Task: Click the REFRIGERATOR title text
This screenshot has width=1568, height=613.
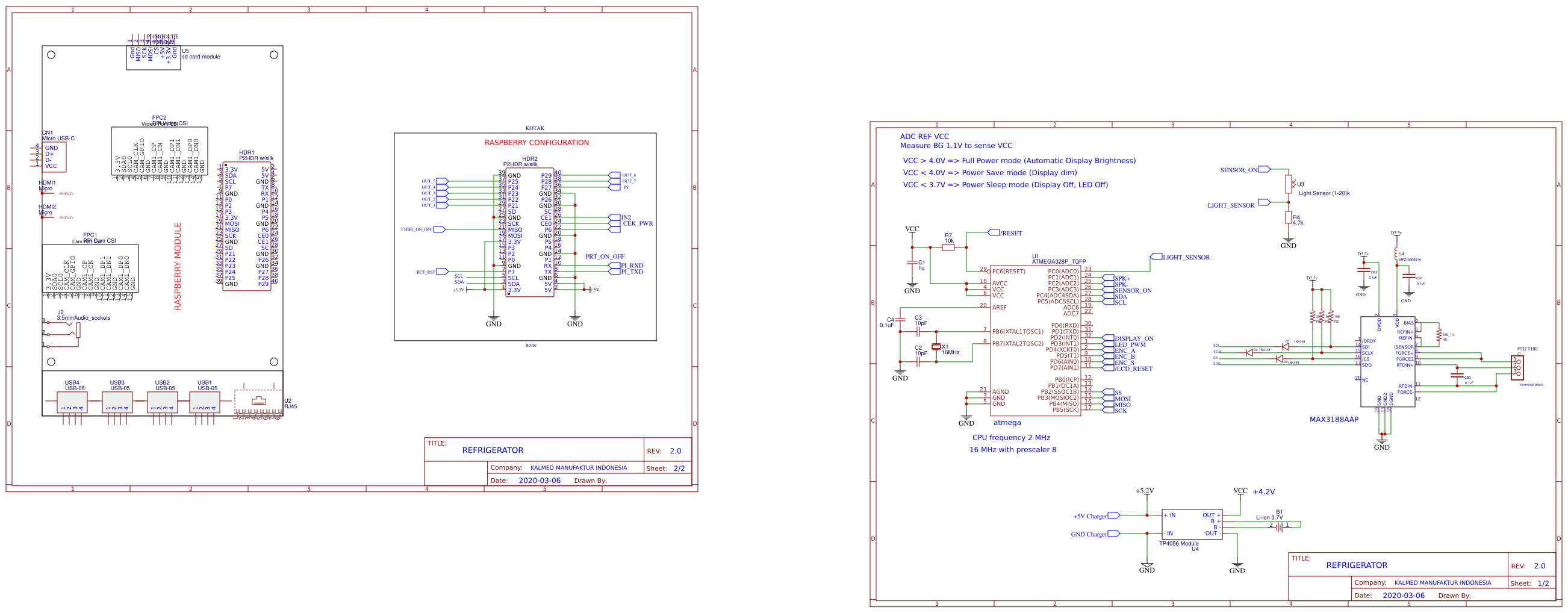Action: pyautogui.click(x=494, y=450)
